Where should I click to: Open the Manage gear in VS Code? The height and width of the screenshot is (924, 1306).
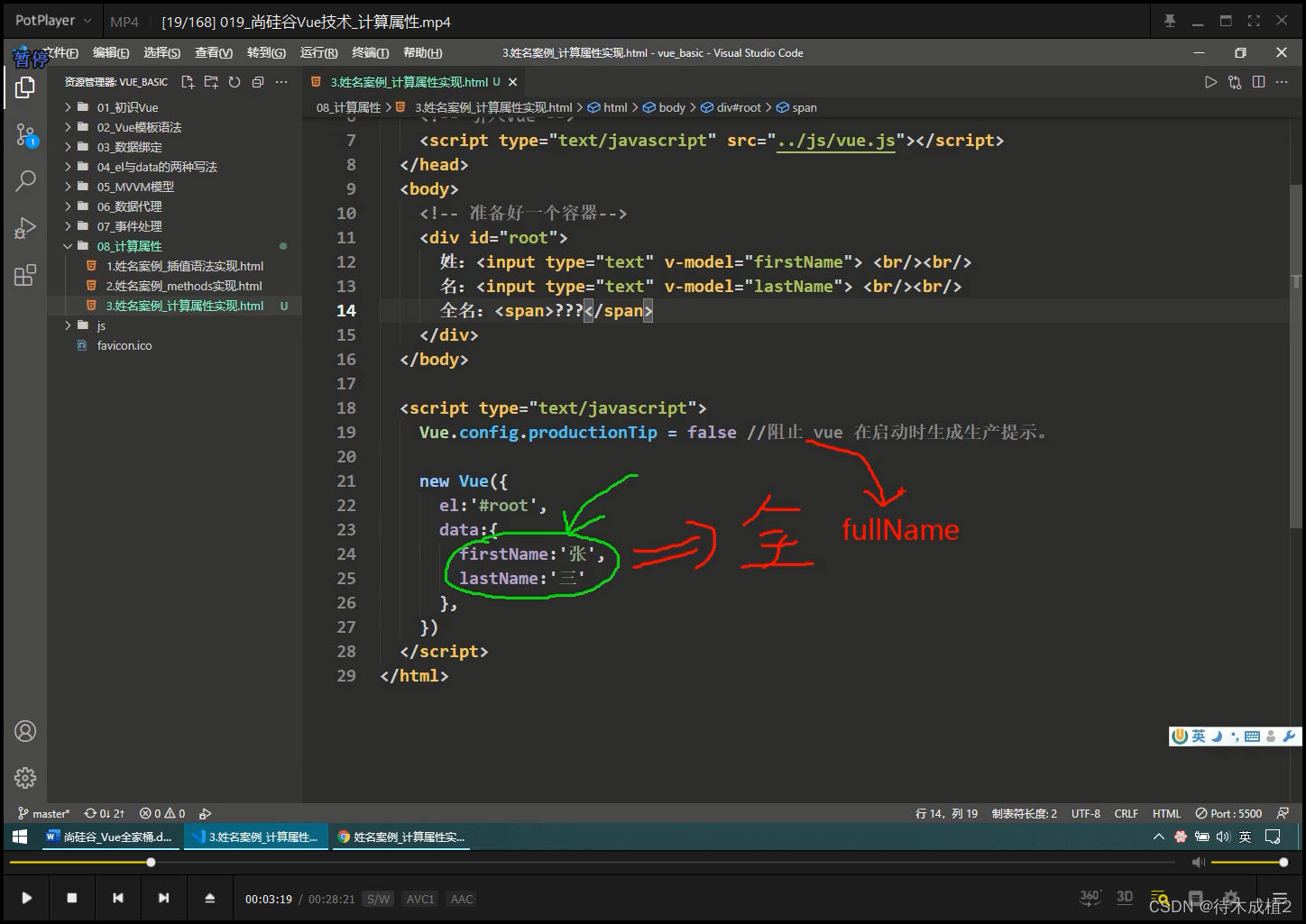[25, 777]
